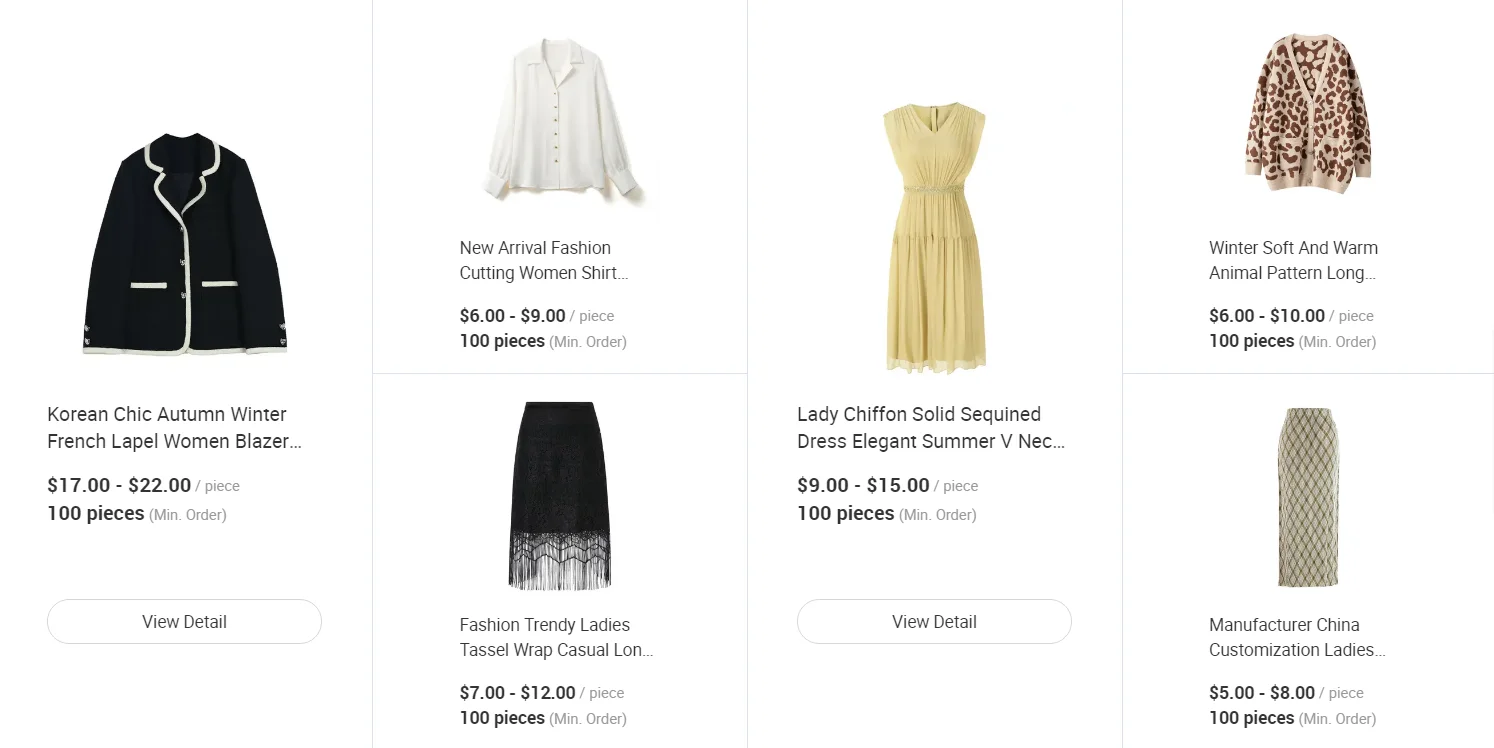The width and height of the screenshot is (1494, 748).
Task: Open the white women shirt thumbnail
Action: [x=560, y=120]
